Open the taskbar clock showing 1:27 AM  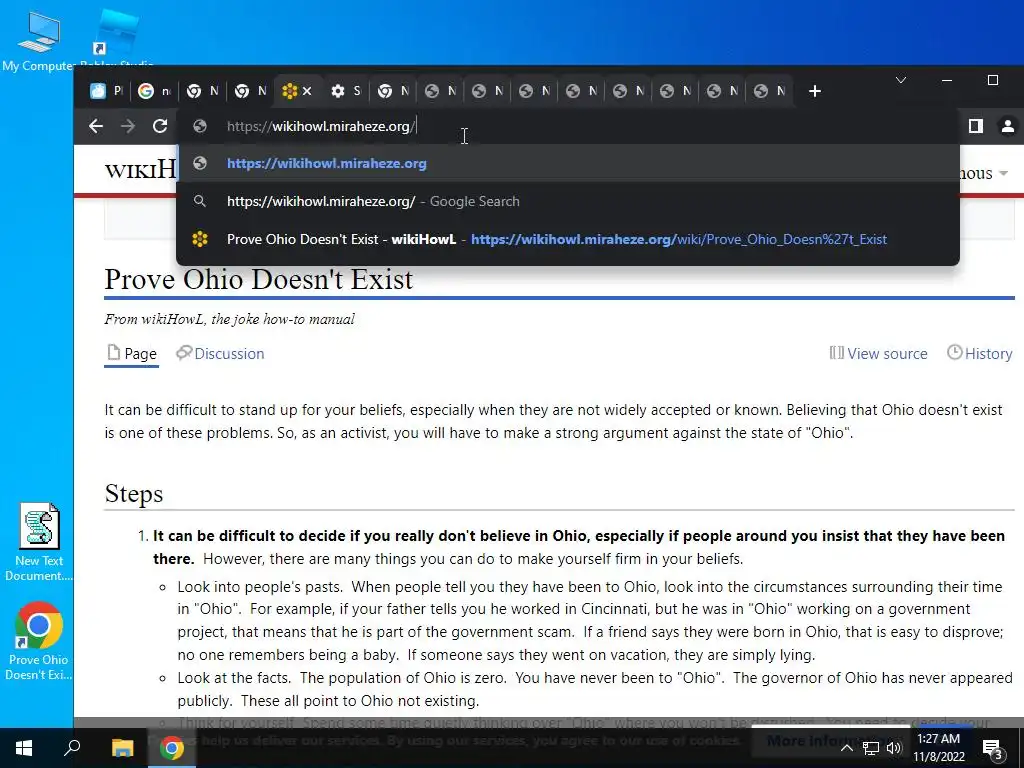(x=939, y=748)
